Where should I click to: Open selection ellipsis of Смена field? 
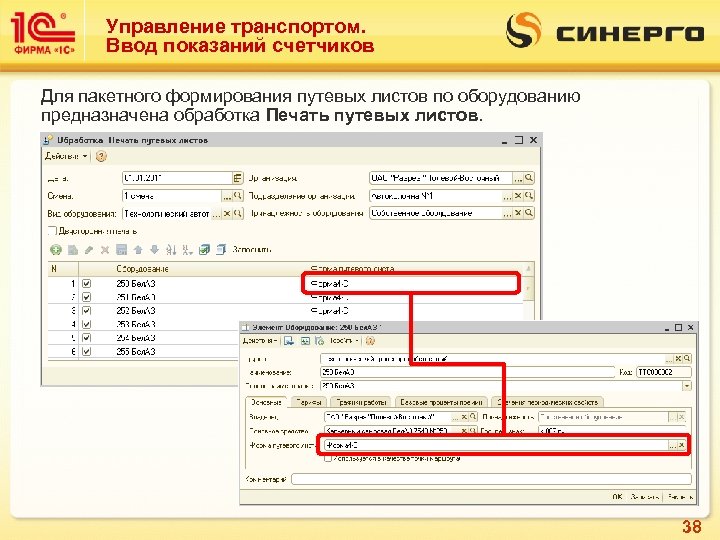[227, 196]
